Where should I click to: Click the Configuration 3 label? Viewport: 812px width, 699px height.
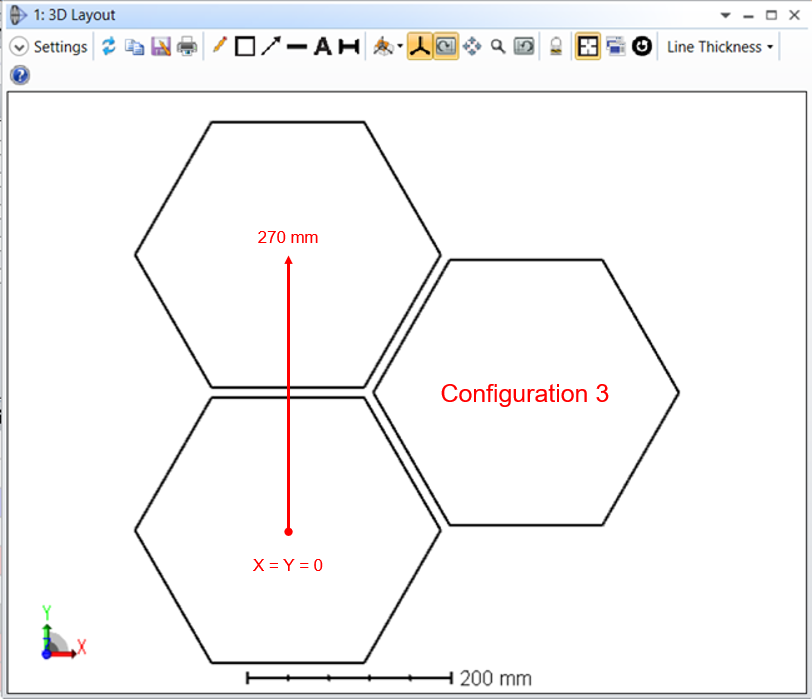pyautogui.click(x=525, y=394)
